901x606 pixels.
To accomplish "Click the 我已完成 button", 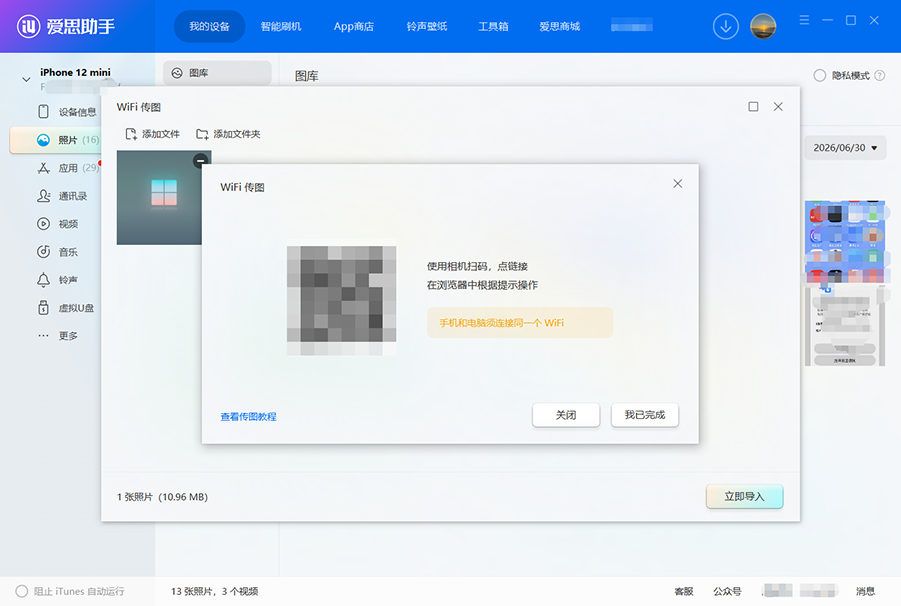I will click(645, 415).
